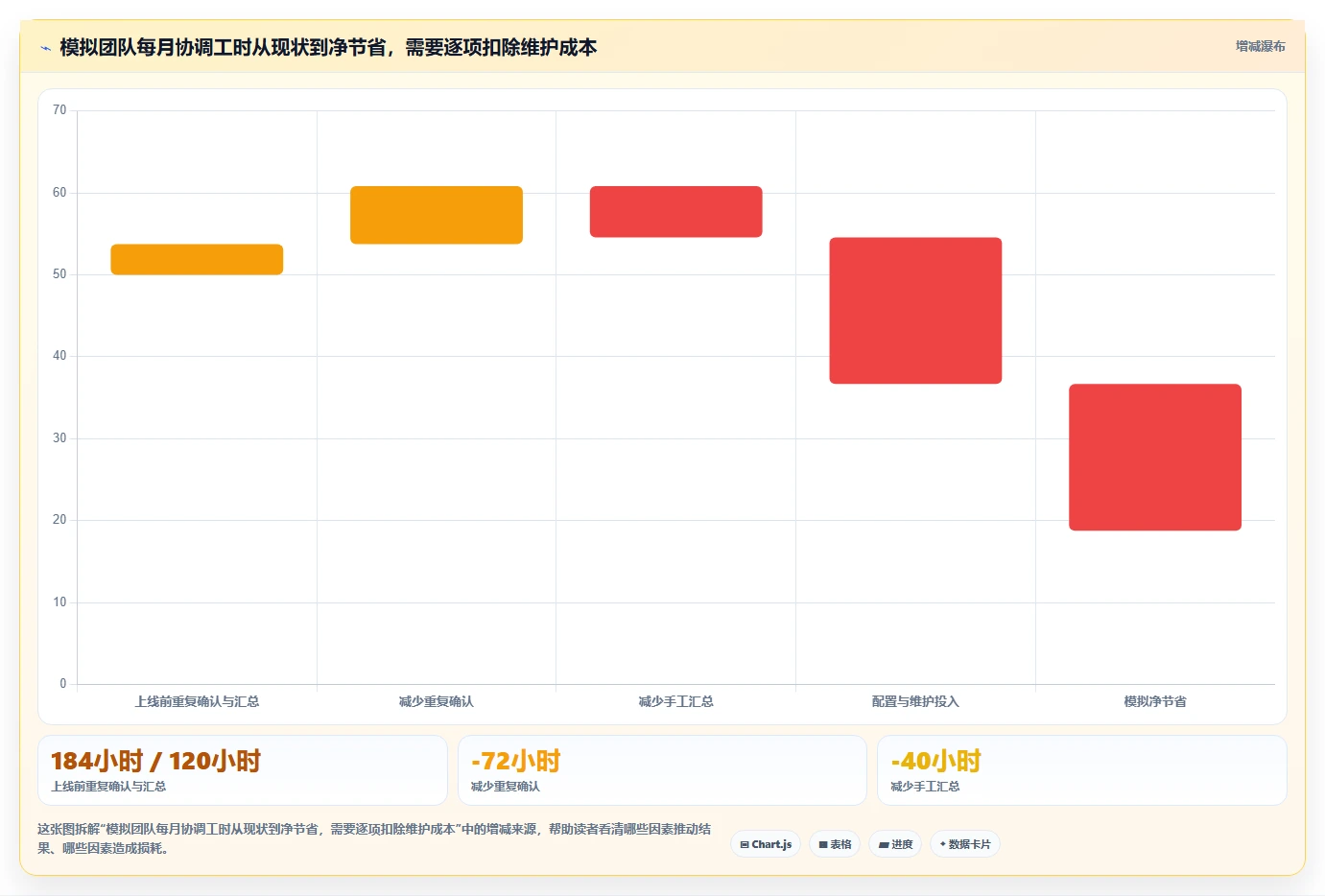
Task: Select the 数据卡片 tag chip
Action: 965,844
